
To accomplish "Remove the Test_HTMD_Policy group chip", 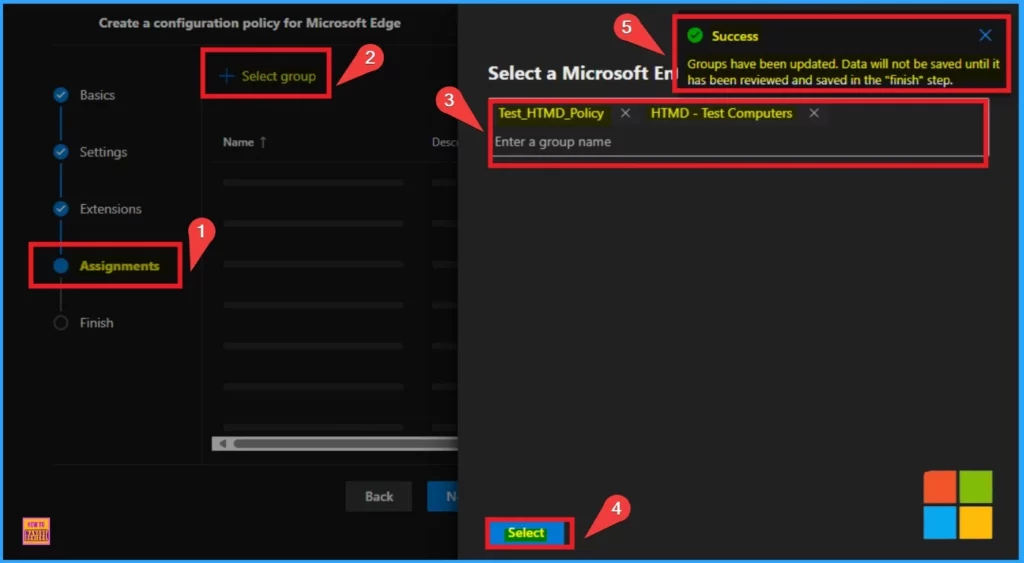I will [626, 113].
